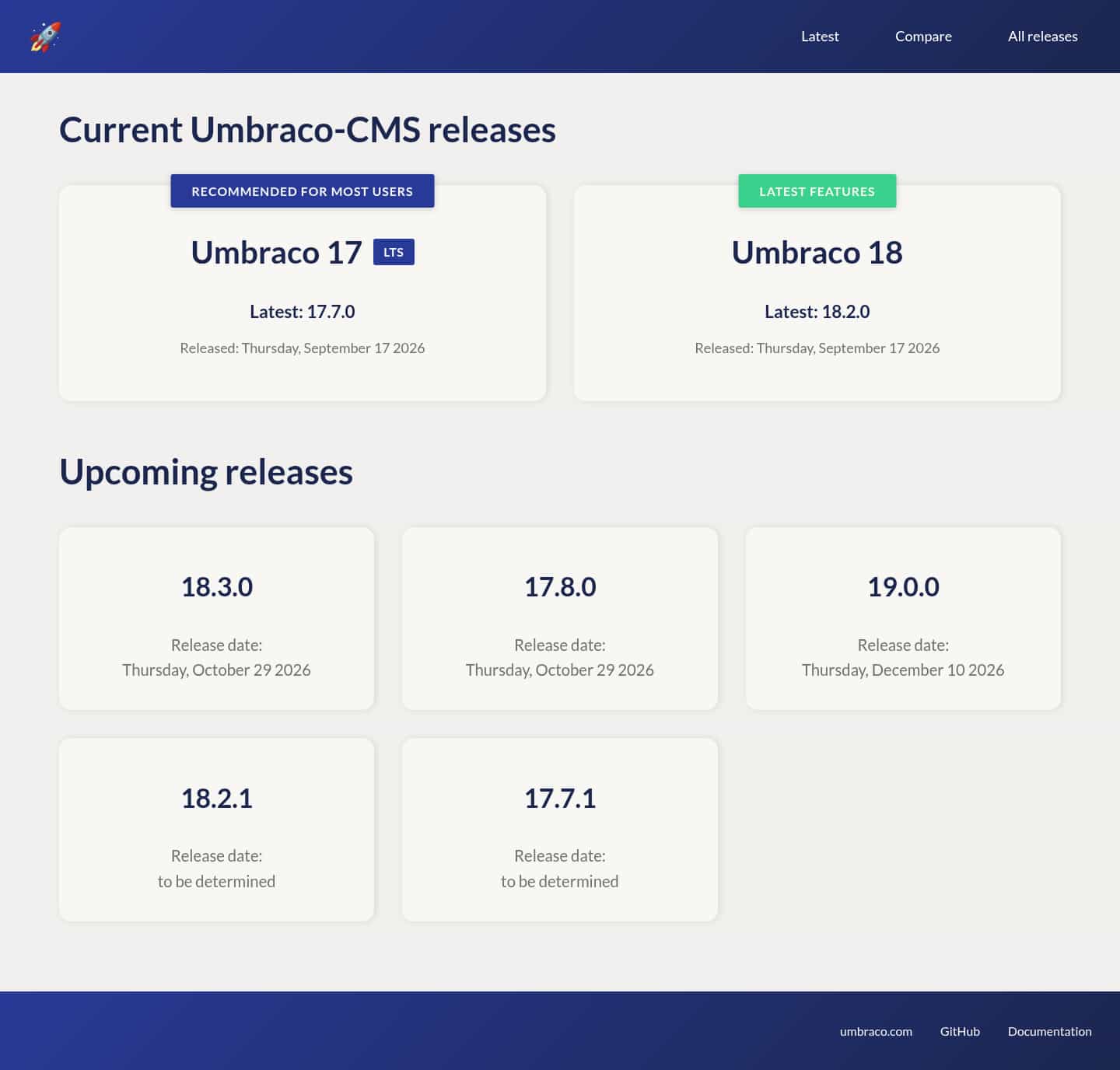Visit umbraco.com footer link
The height and width of the screenshot is (1070, 1120).
tap(876, 1031)
